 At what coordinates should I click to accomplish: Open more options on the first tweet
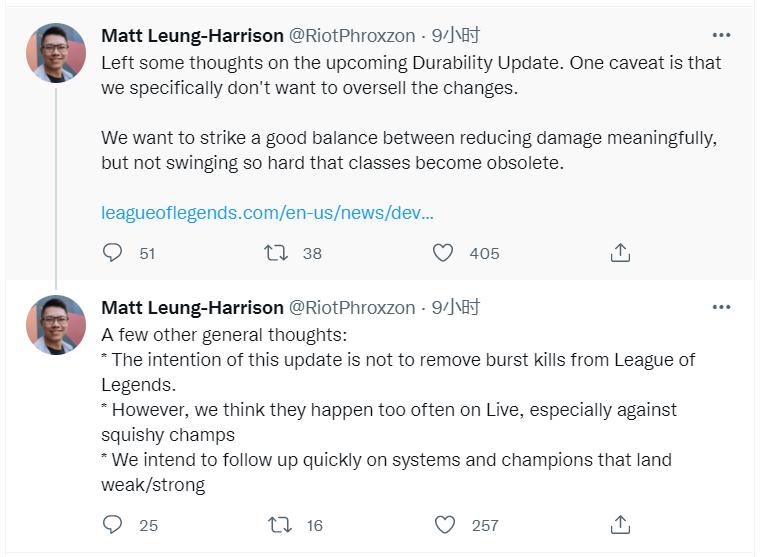[721, 36]
